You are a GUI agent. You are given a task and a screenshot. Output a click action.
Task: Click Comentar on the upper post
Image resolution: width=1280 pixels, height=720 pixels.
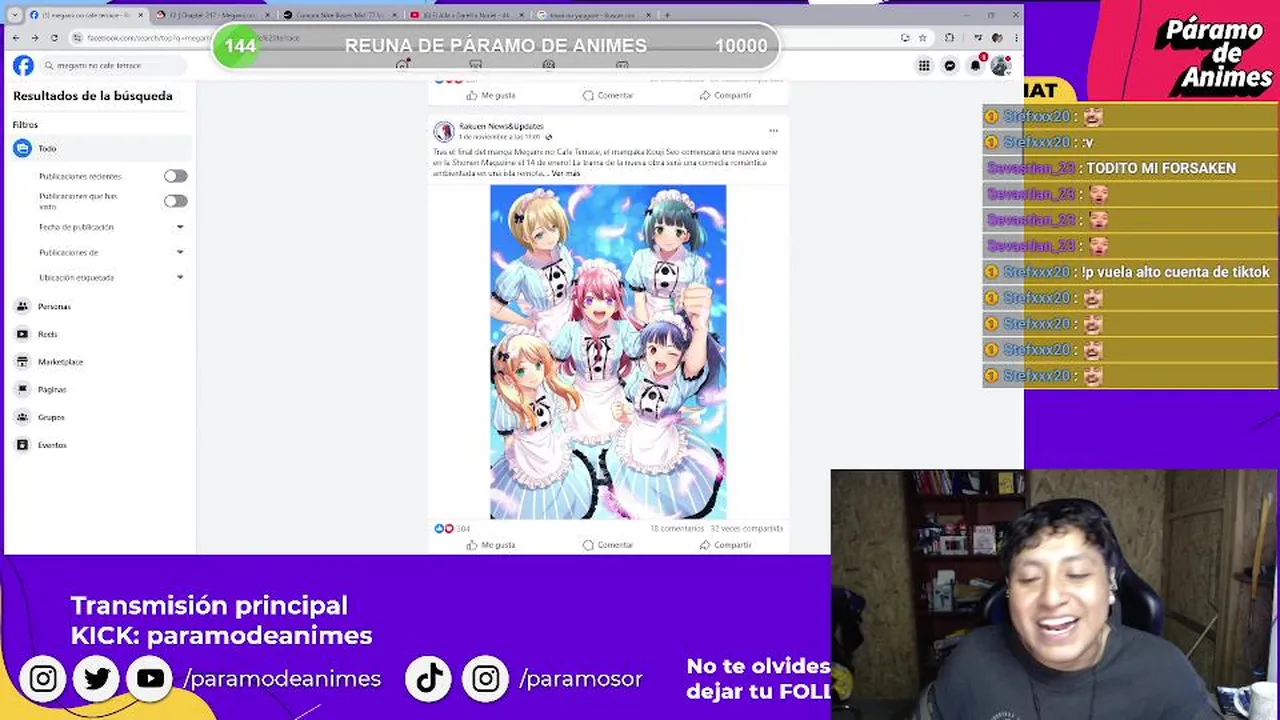(x=607, y=95)
